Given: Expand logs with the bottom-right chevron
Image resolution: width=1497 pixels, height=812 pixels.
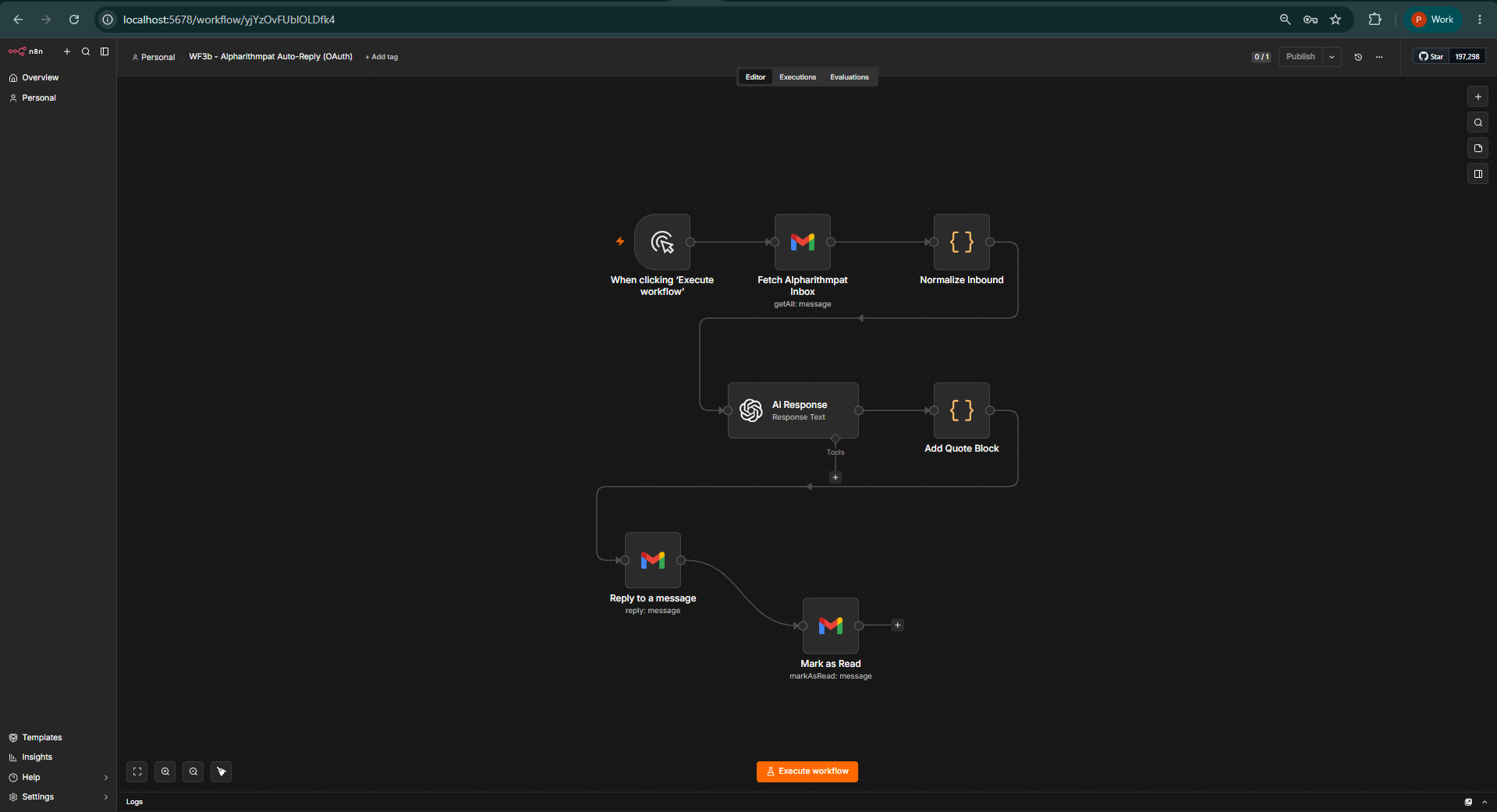Looking at the screenshot, I should click(x=1485, y=802).
